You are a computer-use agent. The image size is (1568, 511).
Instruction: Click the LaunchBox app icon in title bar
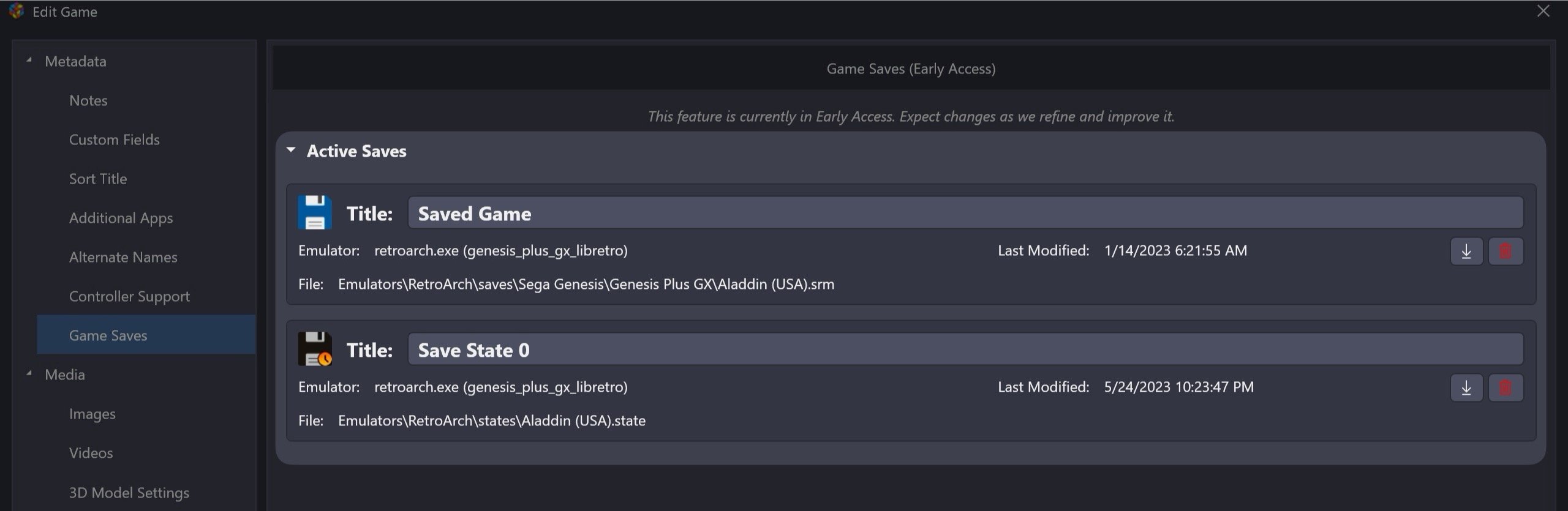click(17, 11)
